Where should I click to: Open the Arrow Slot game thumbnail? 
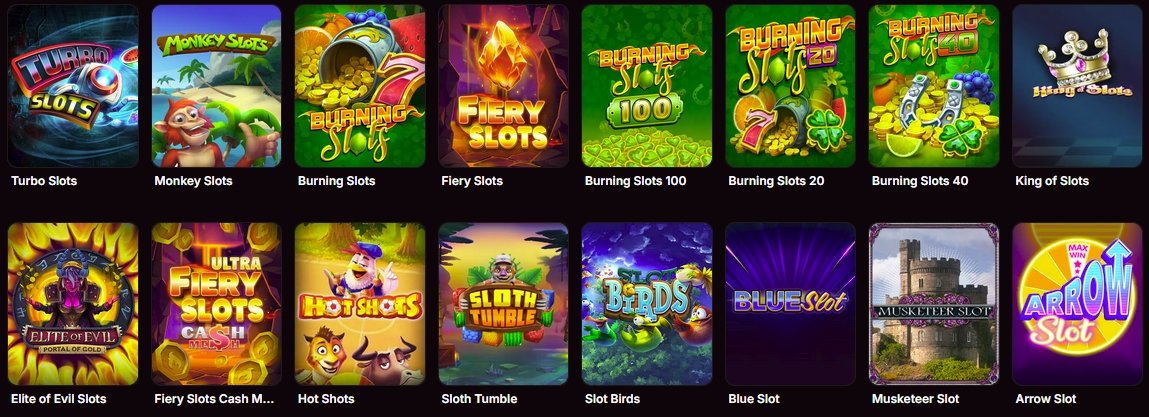coord(1078,304)
